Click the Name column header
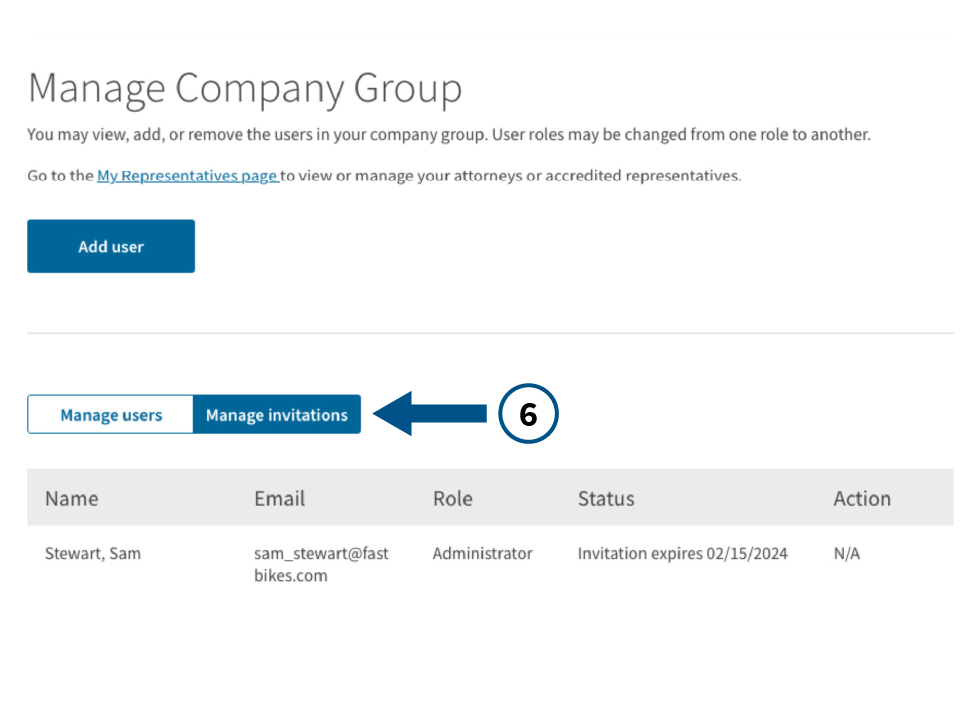 [x=72, y=498]
